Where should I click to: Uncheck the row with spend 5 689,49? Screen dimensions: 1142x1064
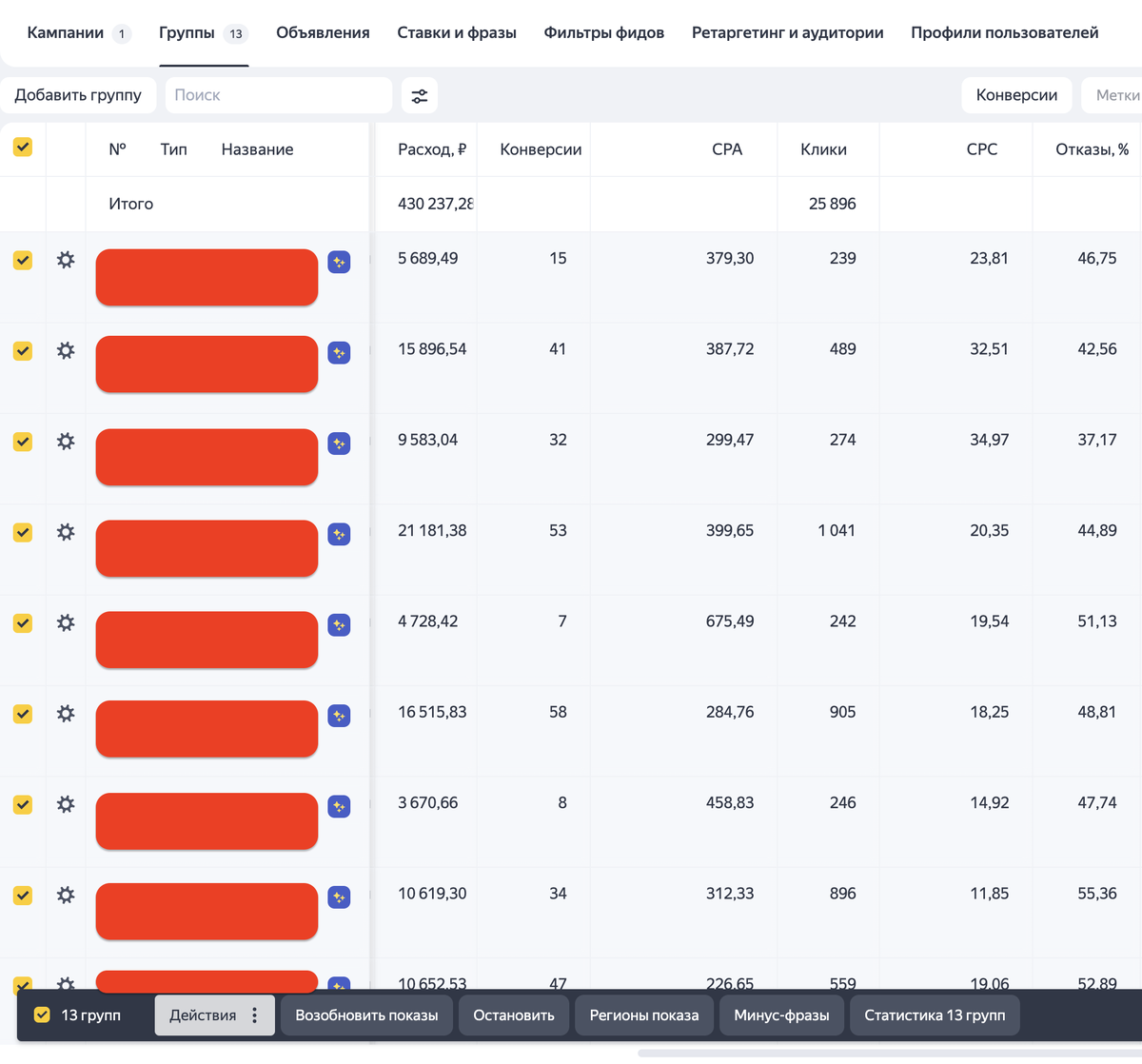[x=23, y=260]
